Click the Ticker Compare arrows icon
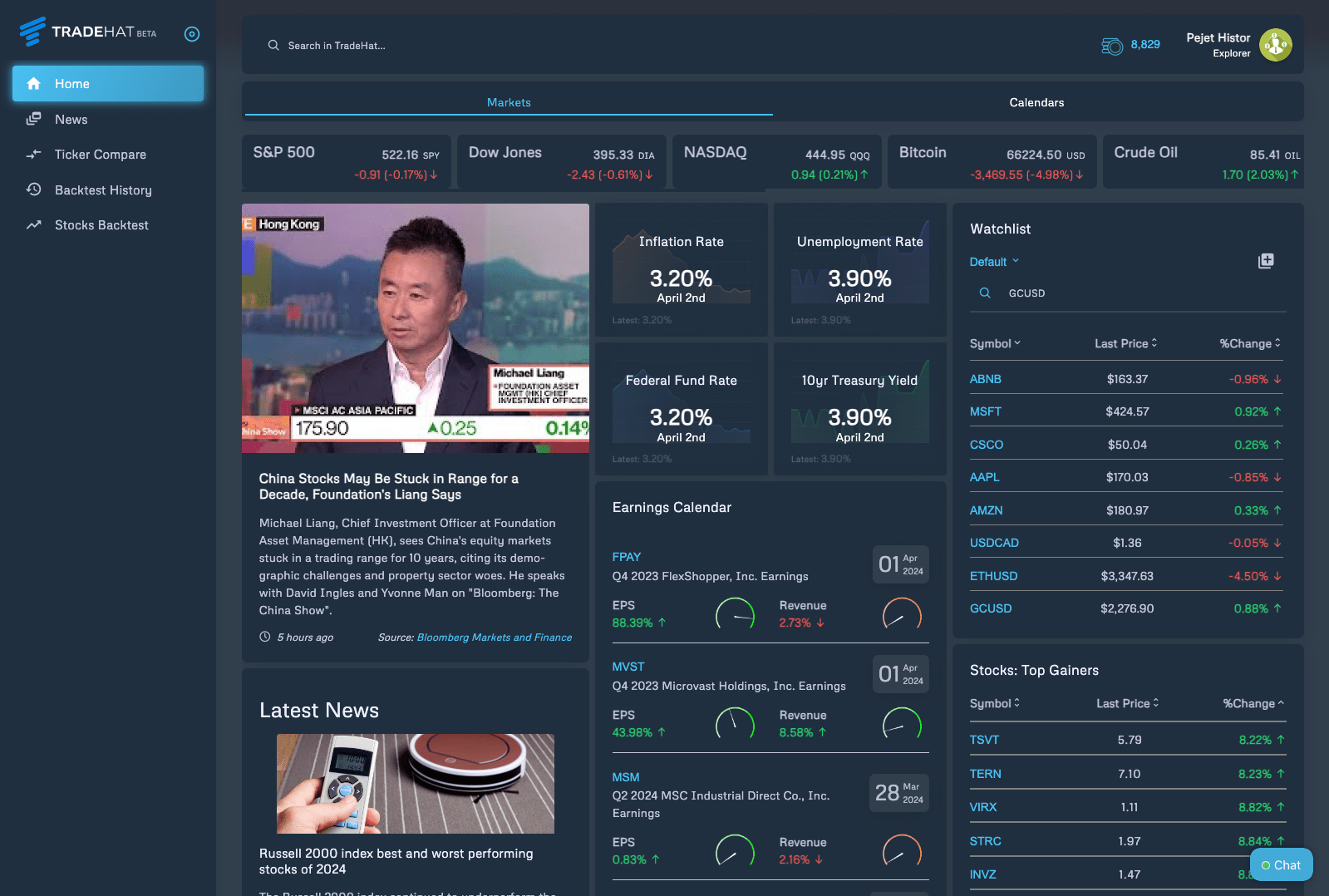This screenshot has height=896, width=1329. tap(34, 155)
